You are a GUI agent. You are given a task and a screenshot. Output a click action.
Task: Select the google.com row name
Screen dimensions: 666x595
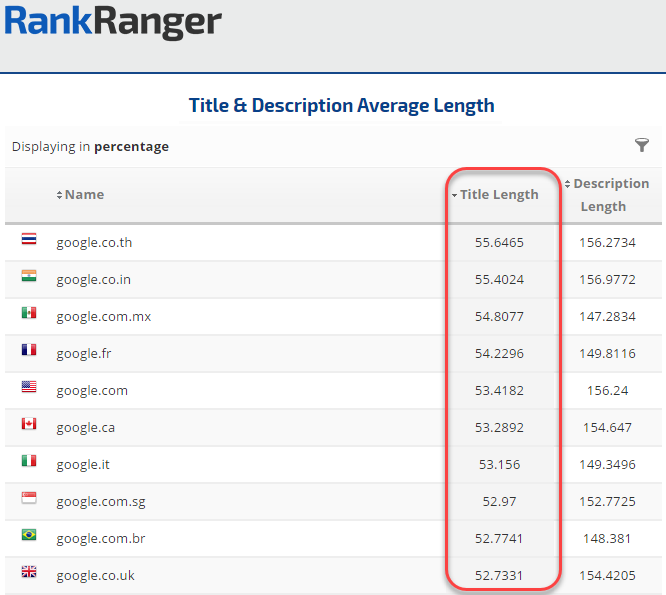(x=92, y=390)
